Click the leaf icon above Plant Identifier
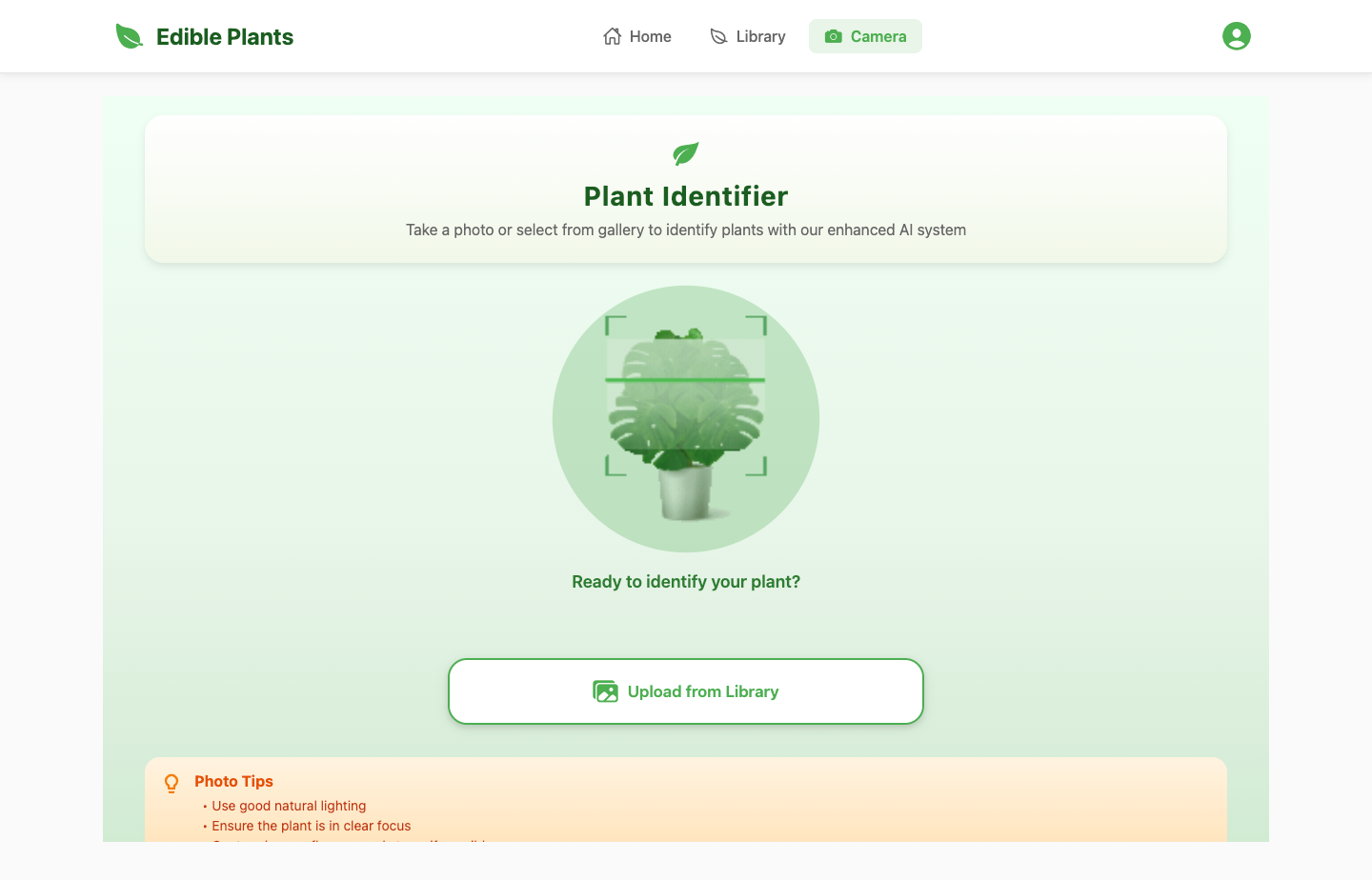This screenshot has width=1372, height=880. (x=685, y=153)
